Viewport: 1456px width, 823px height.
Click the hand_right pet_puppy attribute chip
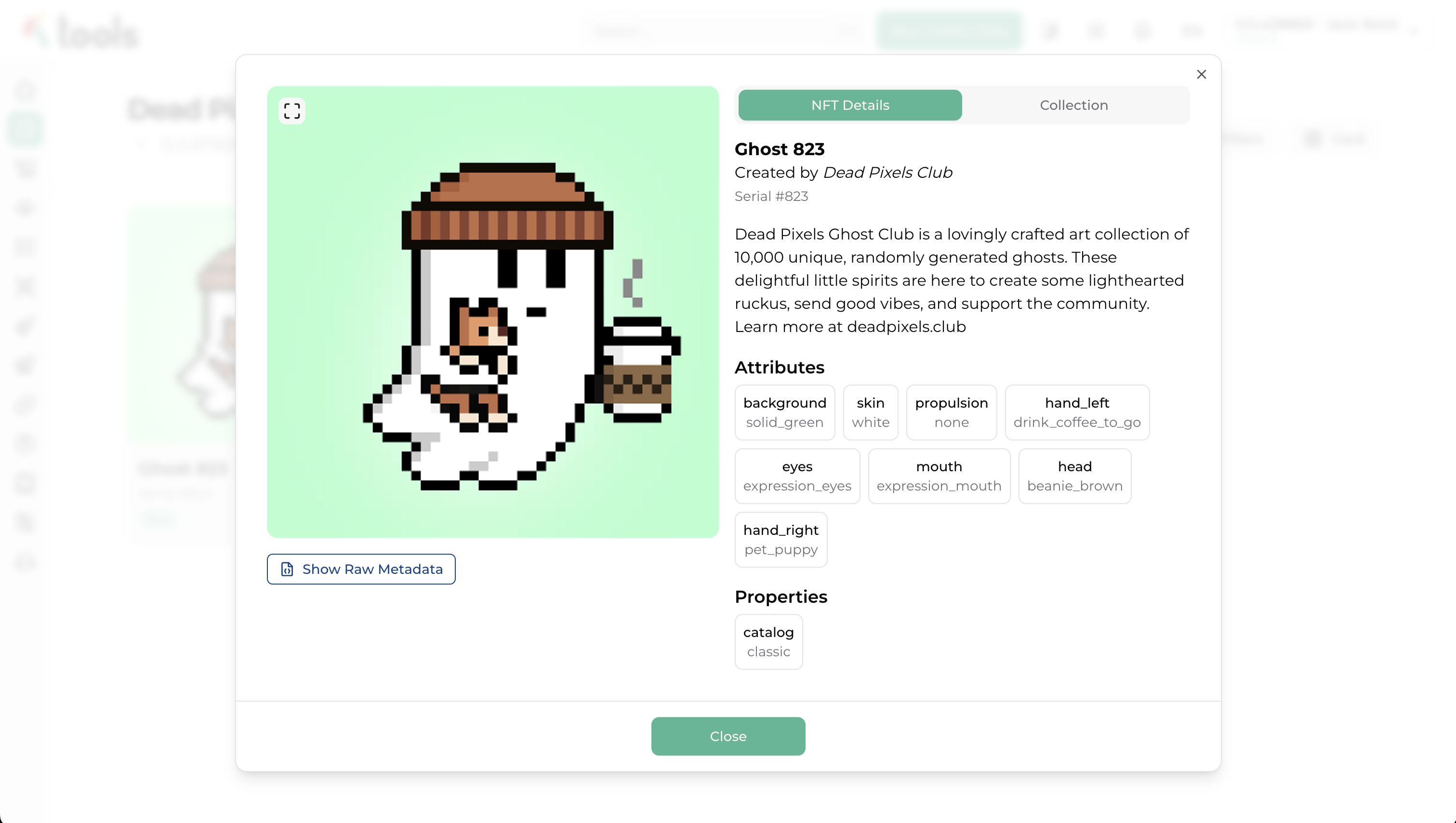coord(781,540)
